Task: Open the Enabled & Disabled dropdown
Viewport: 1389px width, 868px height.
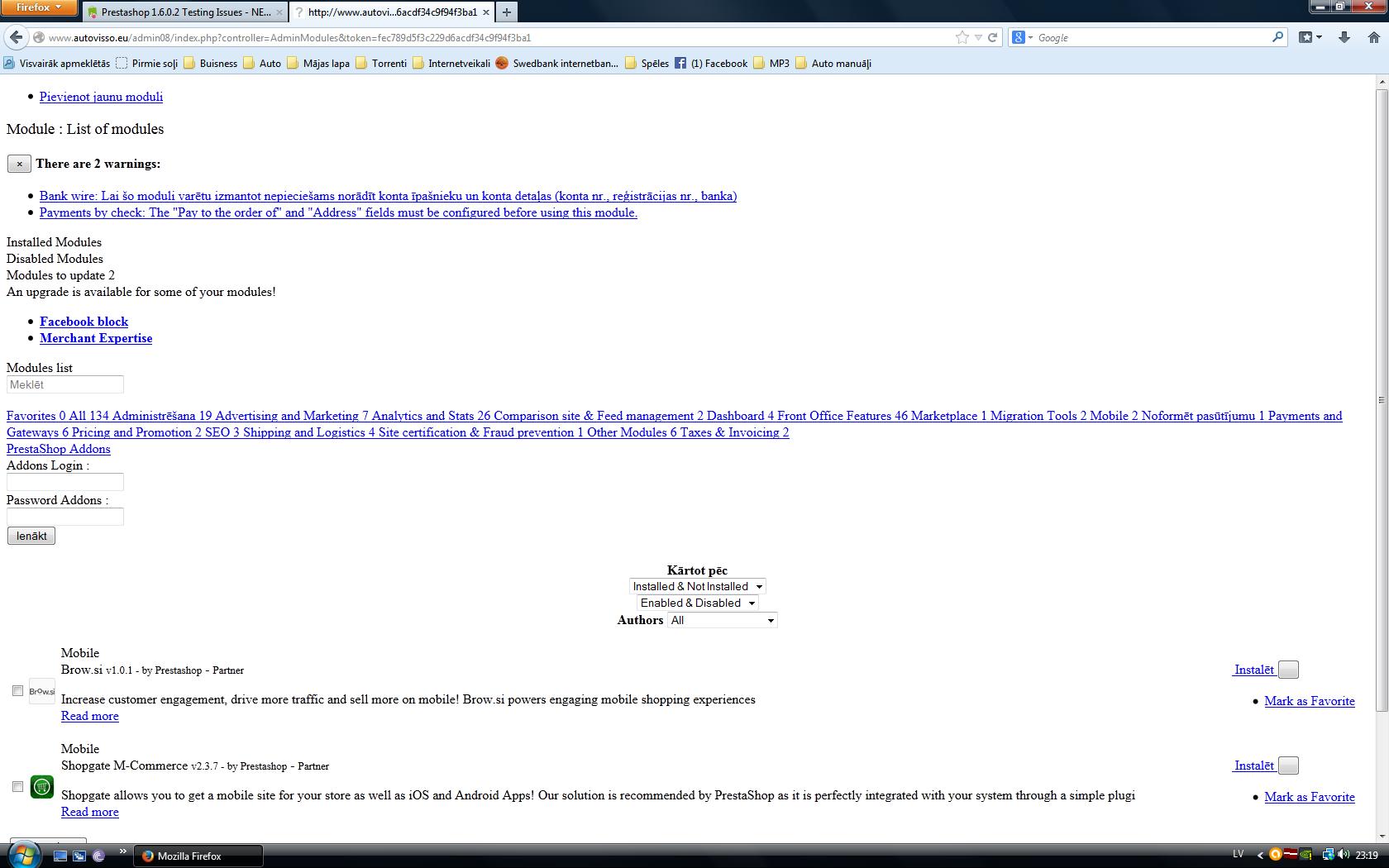Action: [697, 603]
